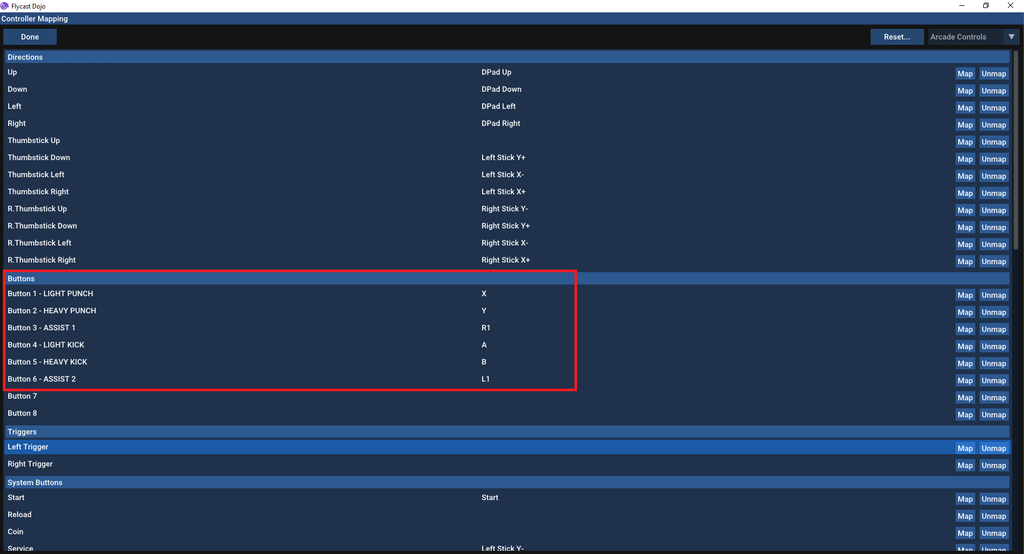The height and width of the screenshot is (554, 1024).
Task: Map the R.Thumbstick Left axis
Action: (x=964, y=244)
